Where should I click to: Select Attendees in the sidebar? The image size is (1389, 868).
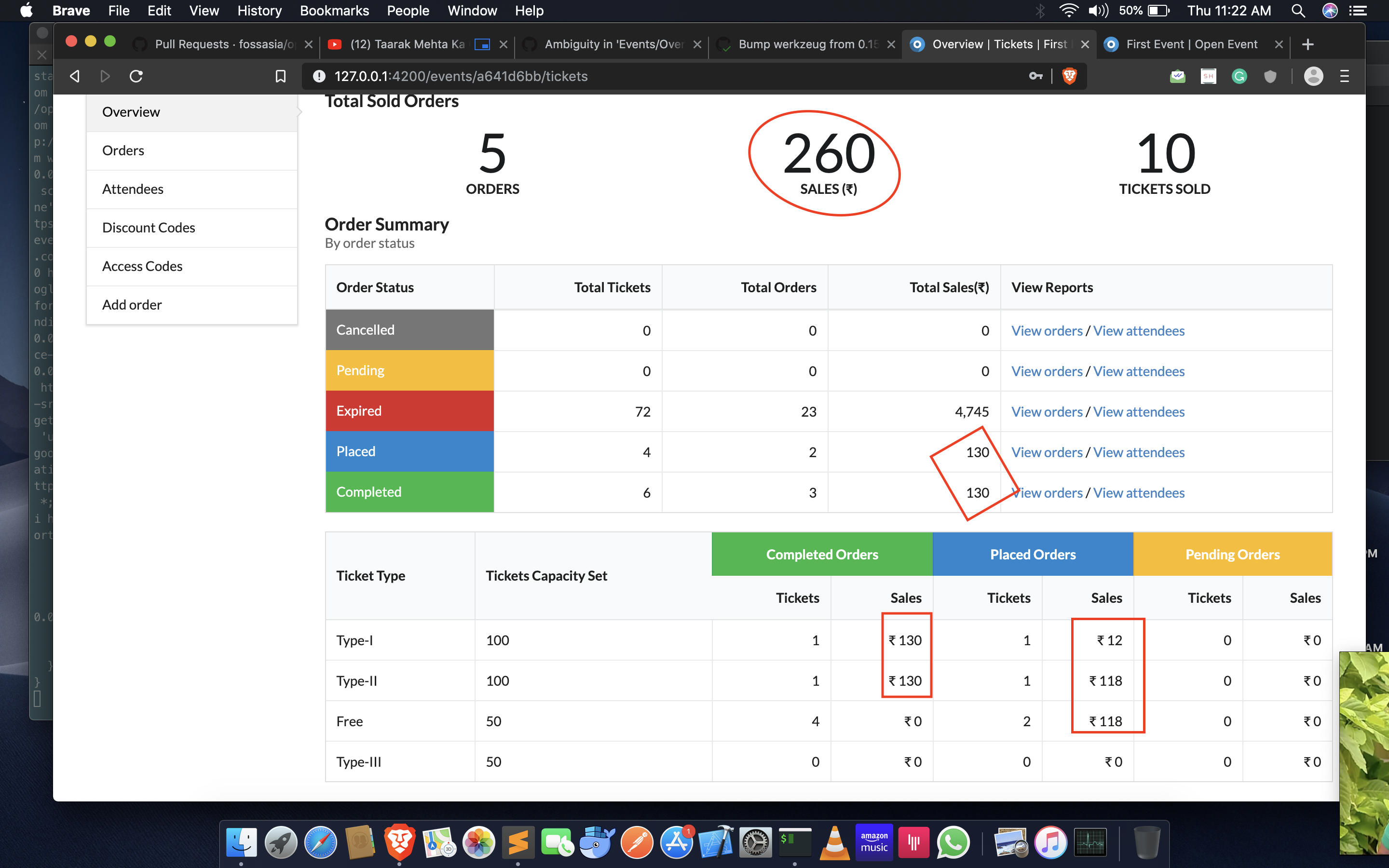[191, 189]
